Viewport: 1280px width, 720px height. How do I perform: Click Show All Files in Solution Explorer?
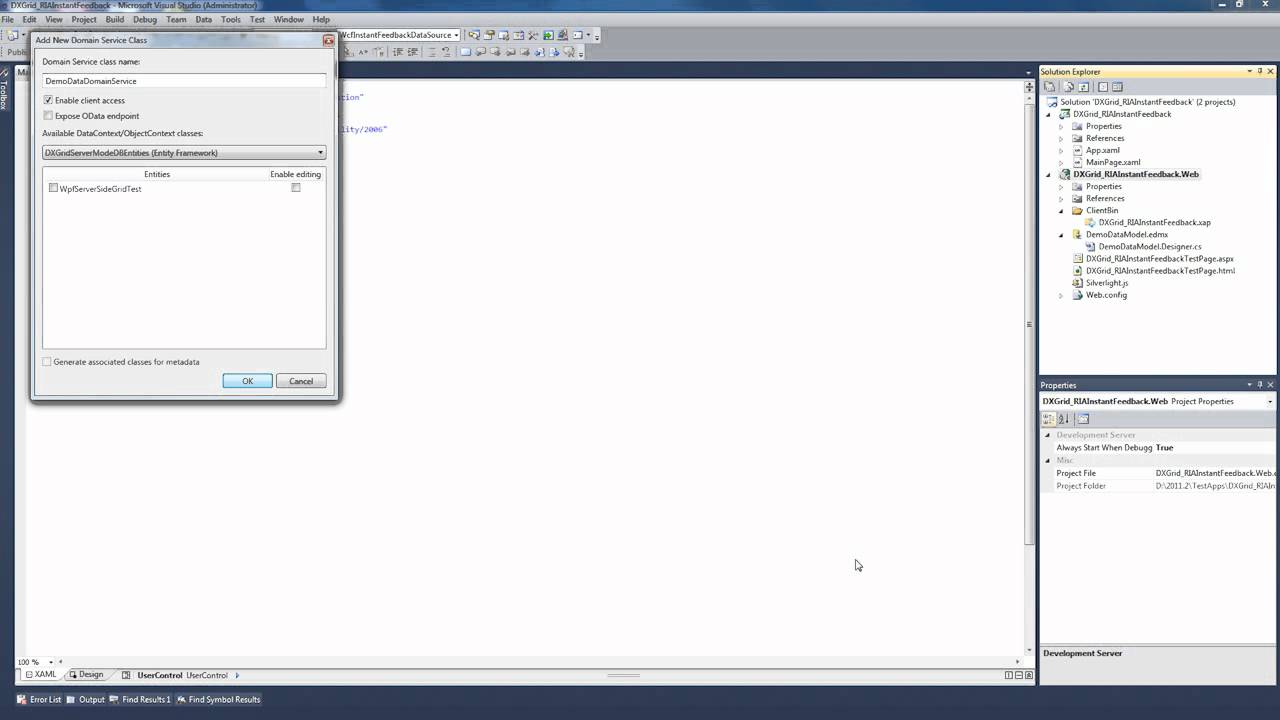(x=1068, y=87)
